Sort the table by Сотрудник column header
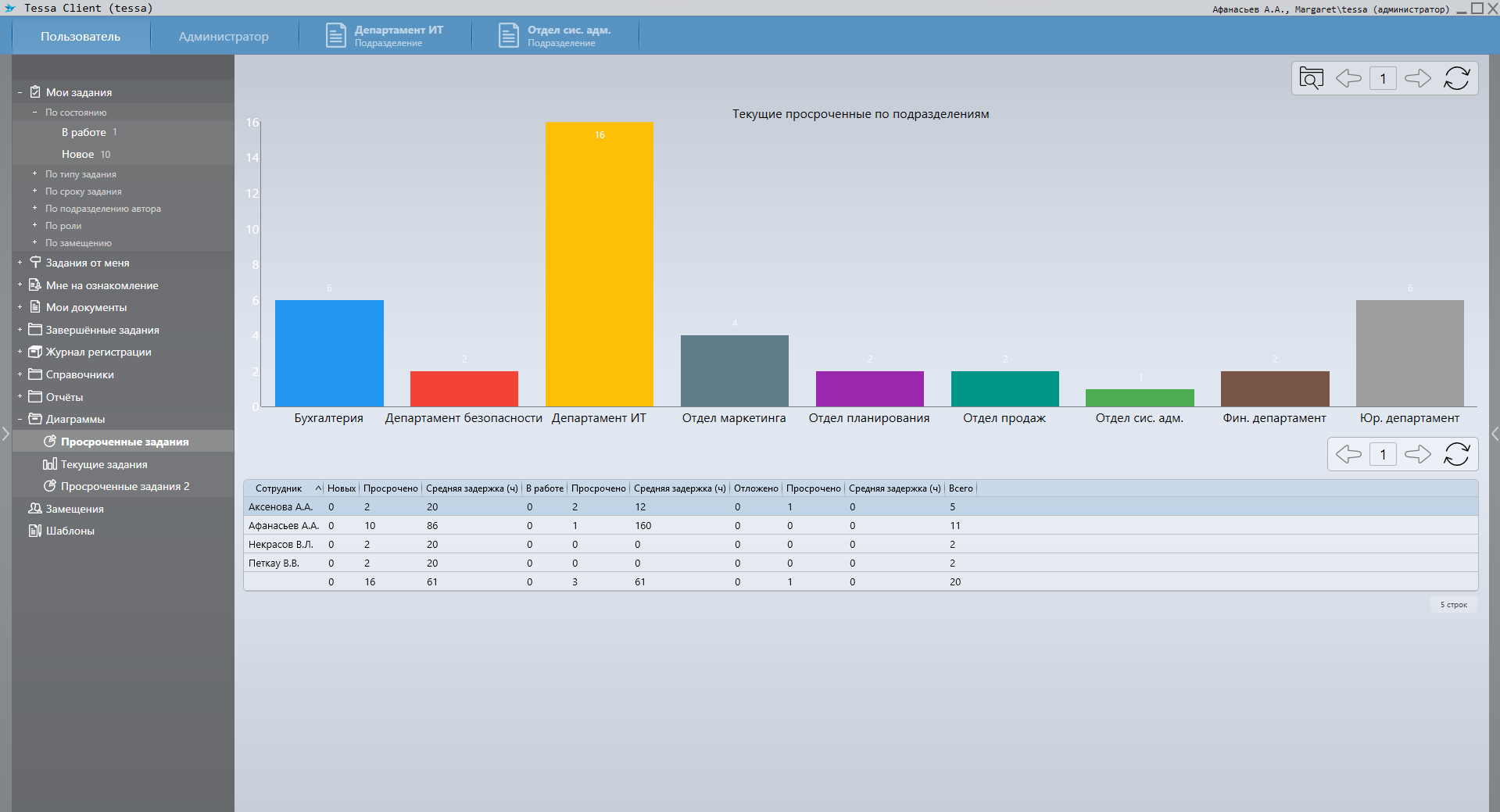This screenshot has width=1500, height=812. pos(279,488)
